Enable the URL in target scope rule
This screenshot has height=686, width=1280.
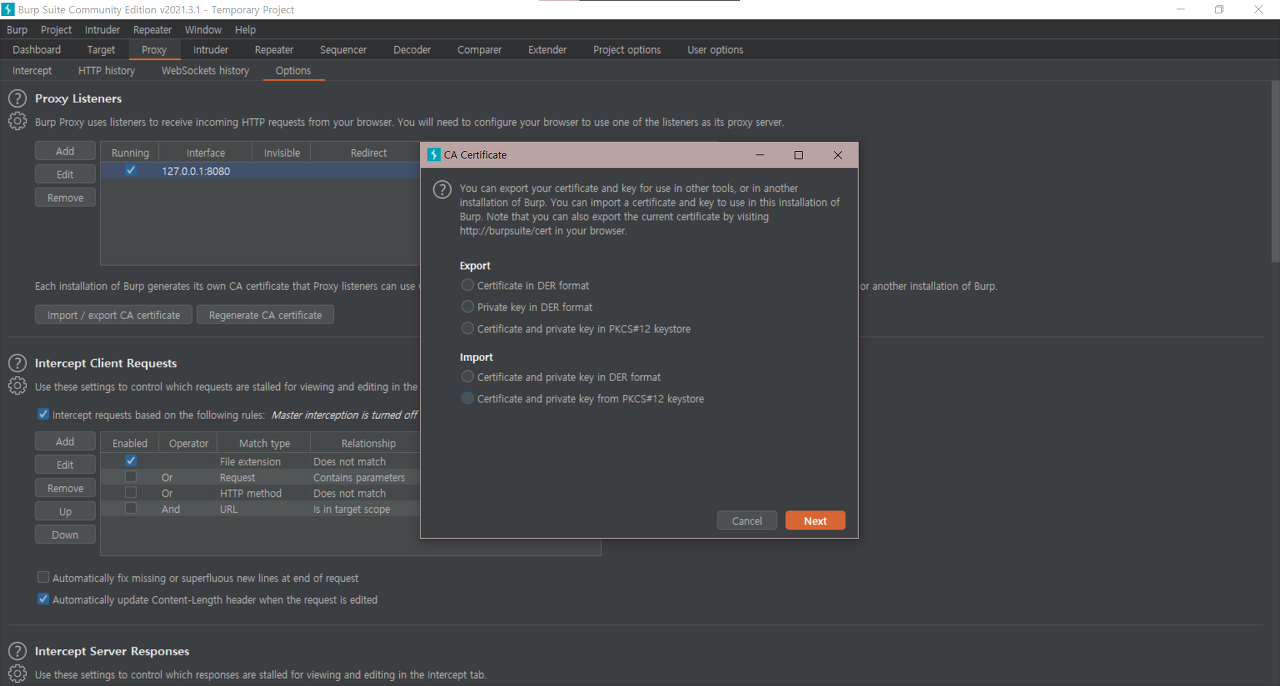click(130, 509)
